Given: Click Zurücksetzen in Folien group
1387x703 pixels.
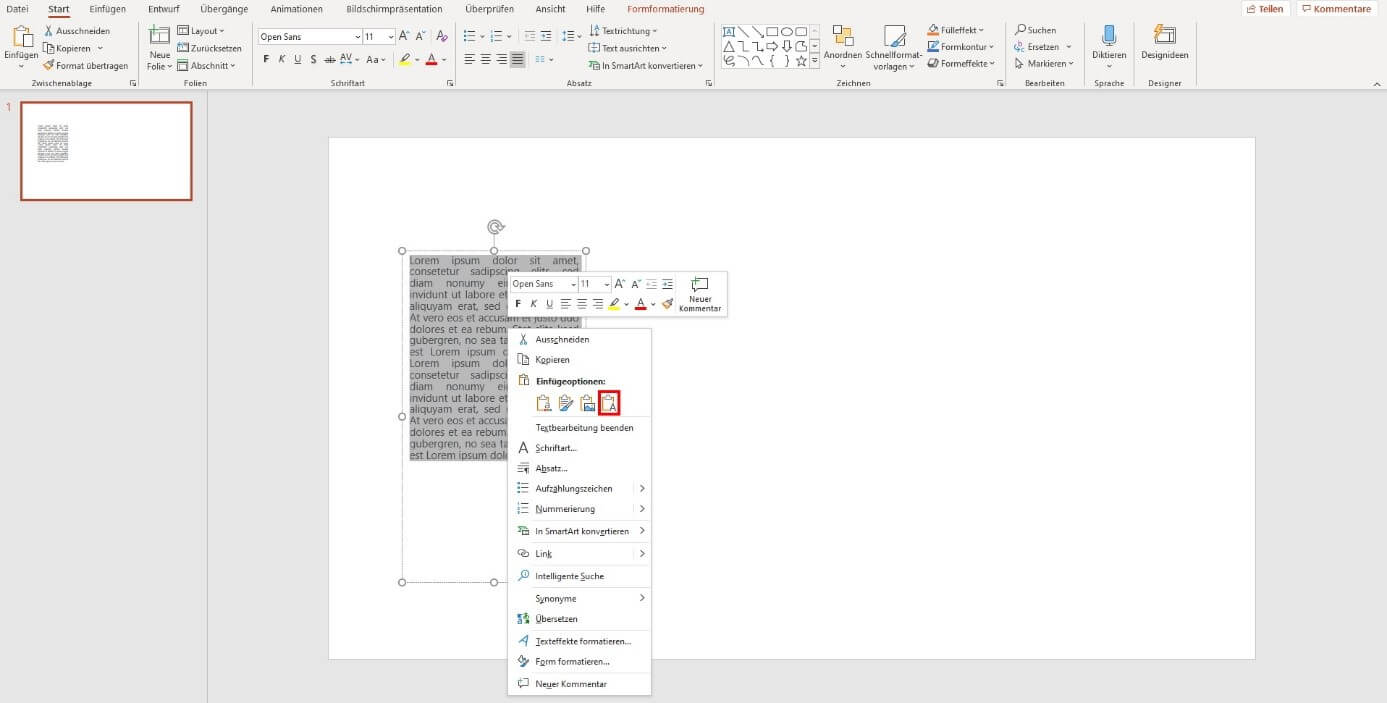Looking at the screenshot, I should click(x=209, y=48).
